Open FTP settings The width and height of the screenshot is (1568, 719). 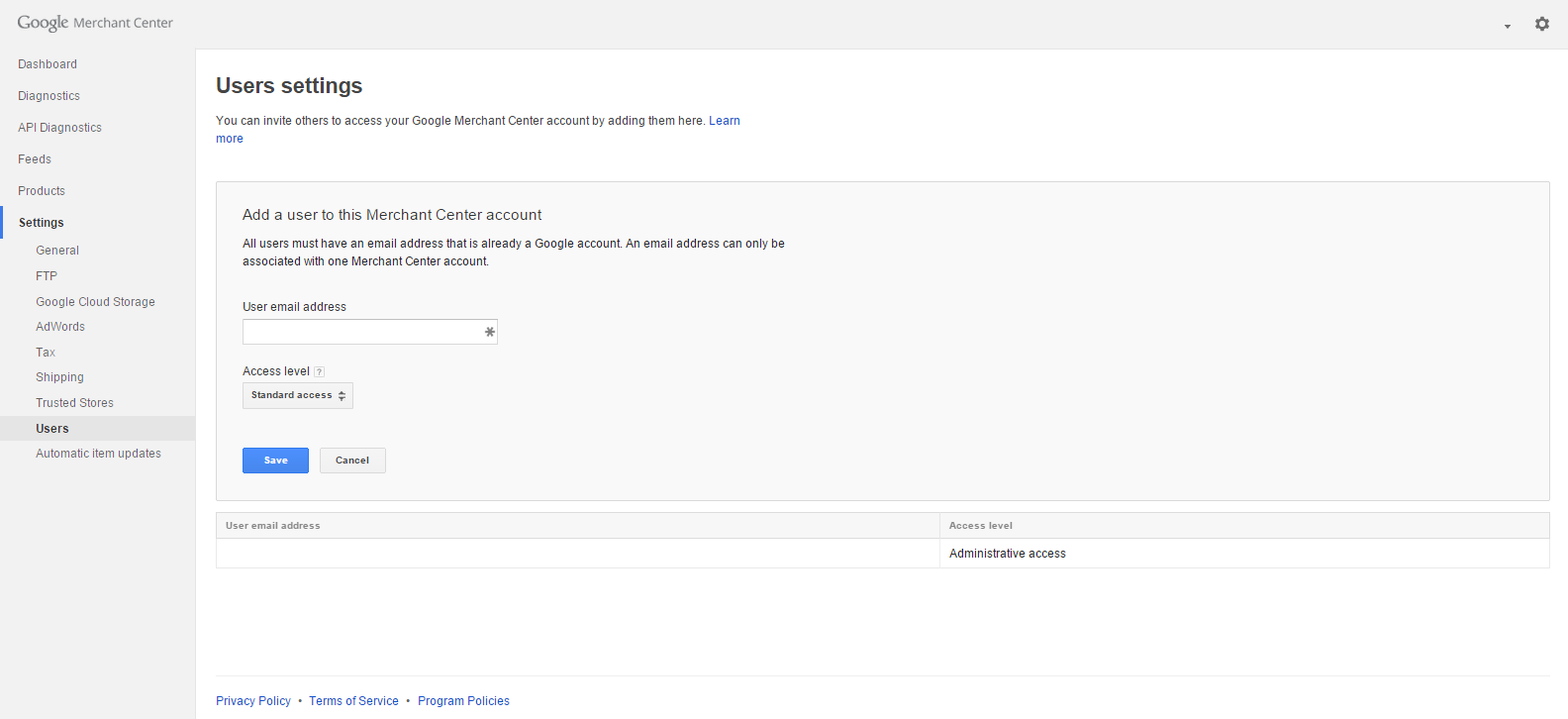(x=47, y=276)
